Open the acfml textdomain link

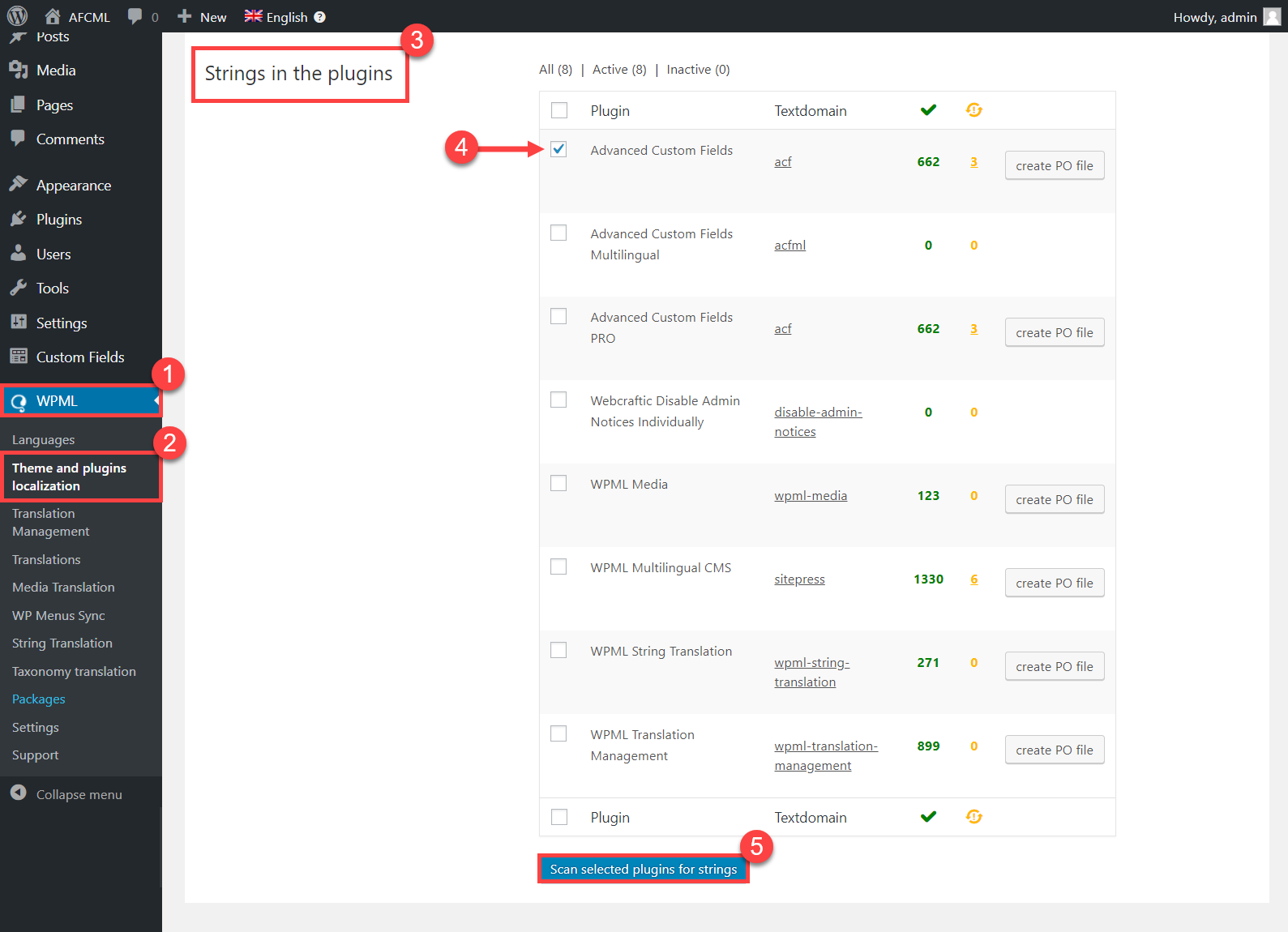(x=789, y=245)
